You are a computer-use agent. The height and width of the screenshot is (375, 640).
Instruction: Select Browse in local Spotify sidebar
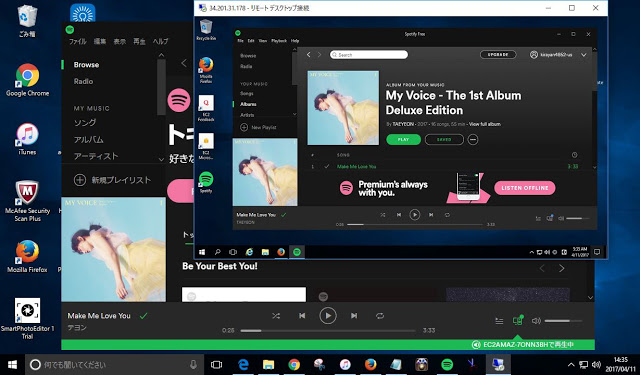86,64
